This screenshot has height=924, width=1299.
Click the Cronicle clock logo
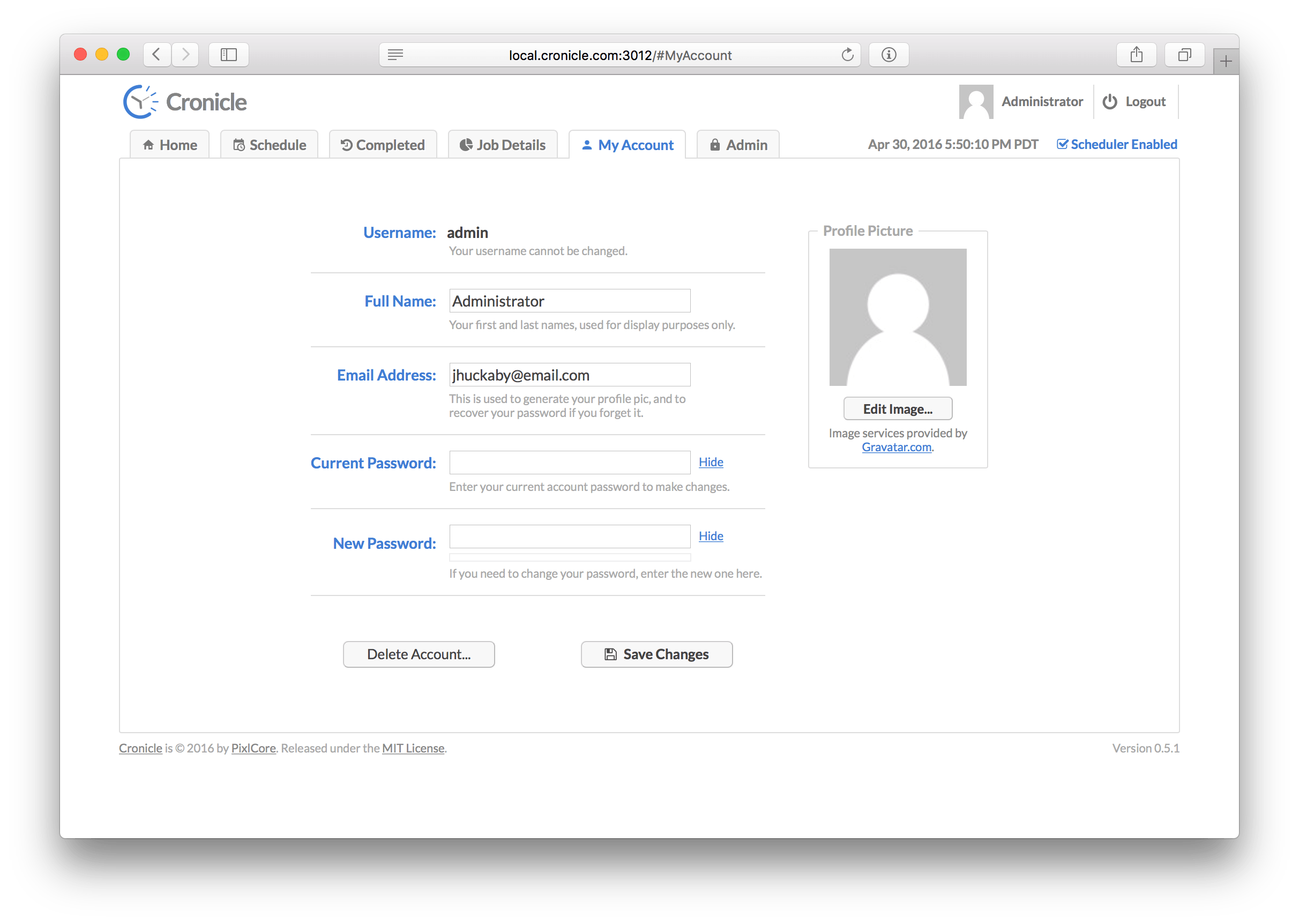point(140,102)
